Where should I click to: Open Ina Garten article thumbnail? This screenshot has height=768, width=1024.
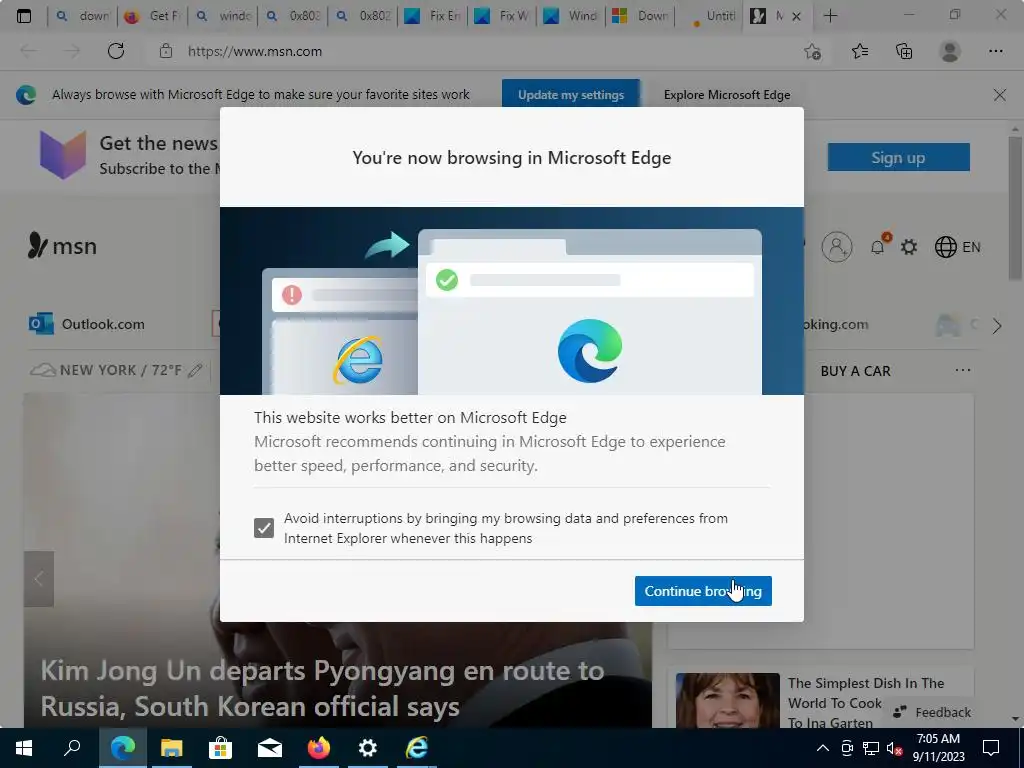point(728,700)
